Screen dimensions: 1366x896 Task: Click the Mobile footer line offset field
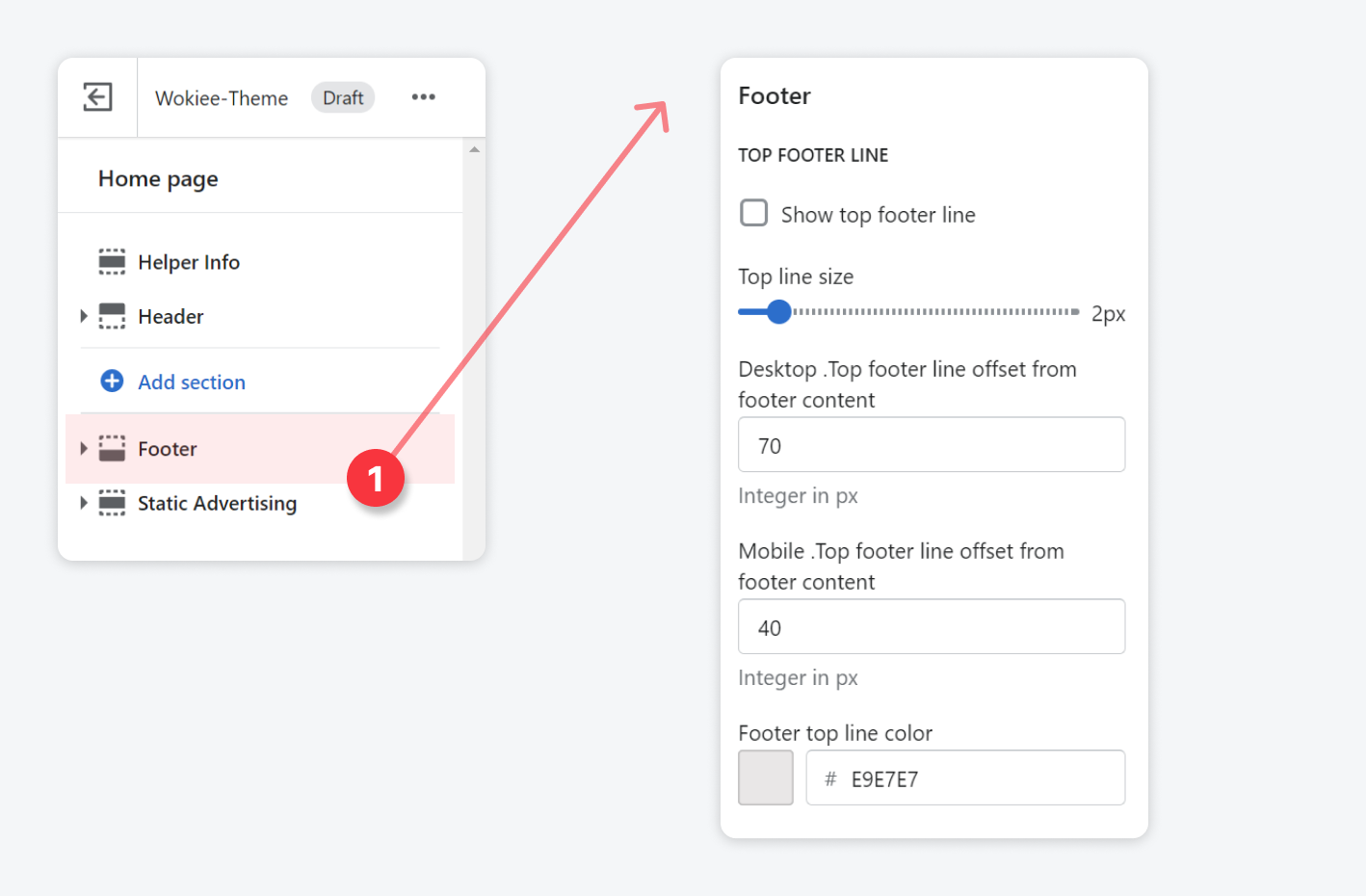point(931,627)
